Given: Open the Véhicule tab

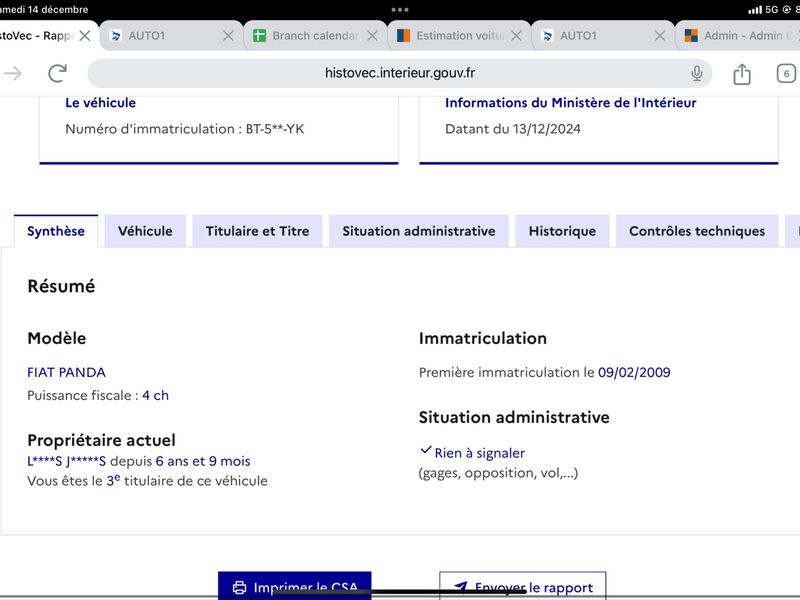Looking at the screenshot, I should [x=145, y=231].
